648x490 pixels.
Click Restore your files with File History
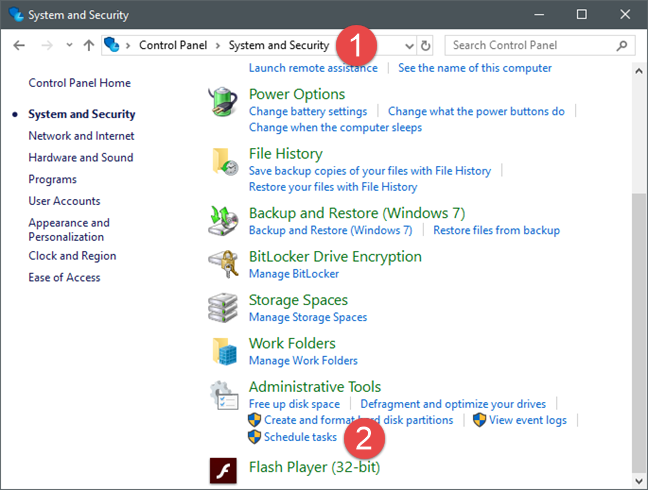333,187
